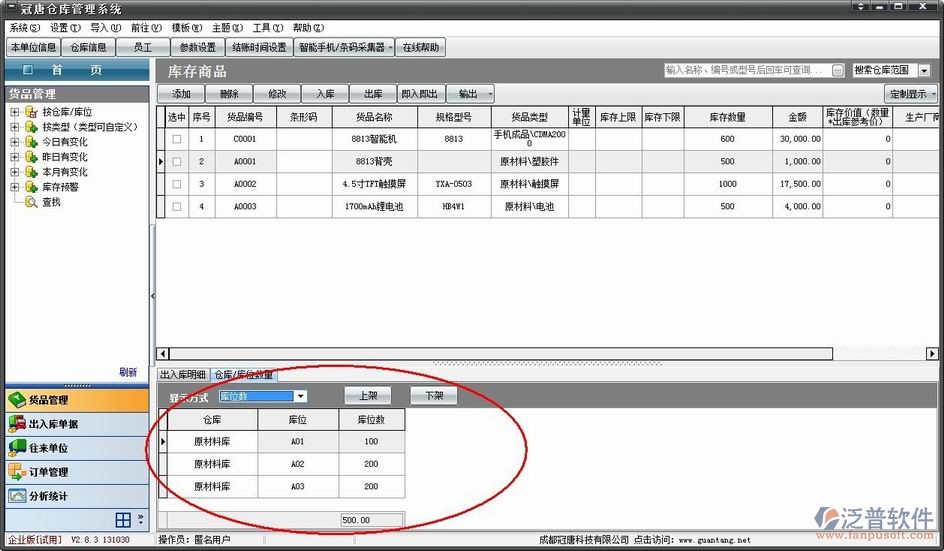Viewport: 944px width, 551px height.
Task: Switch to the 出入库明细 tab
Action: [182, 375]
